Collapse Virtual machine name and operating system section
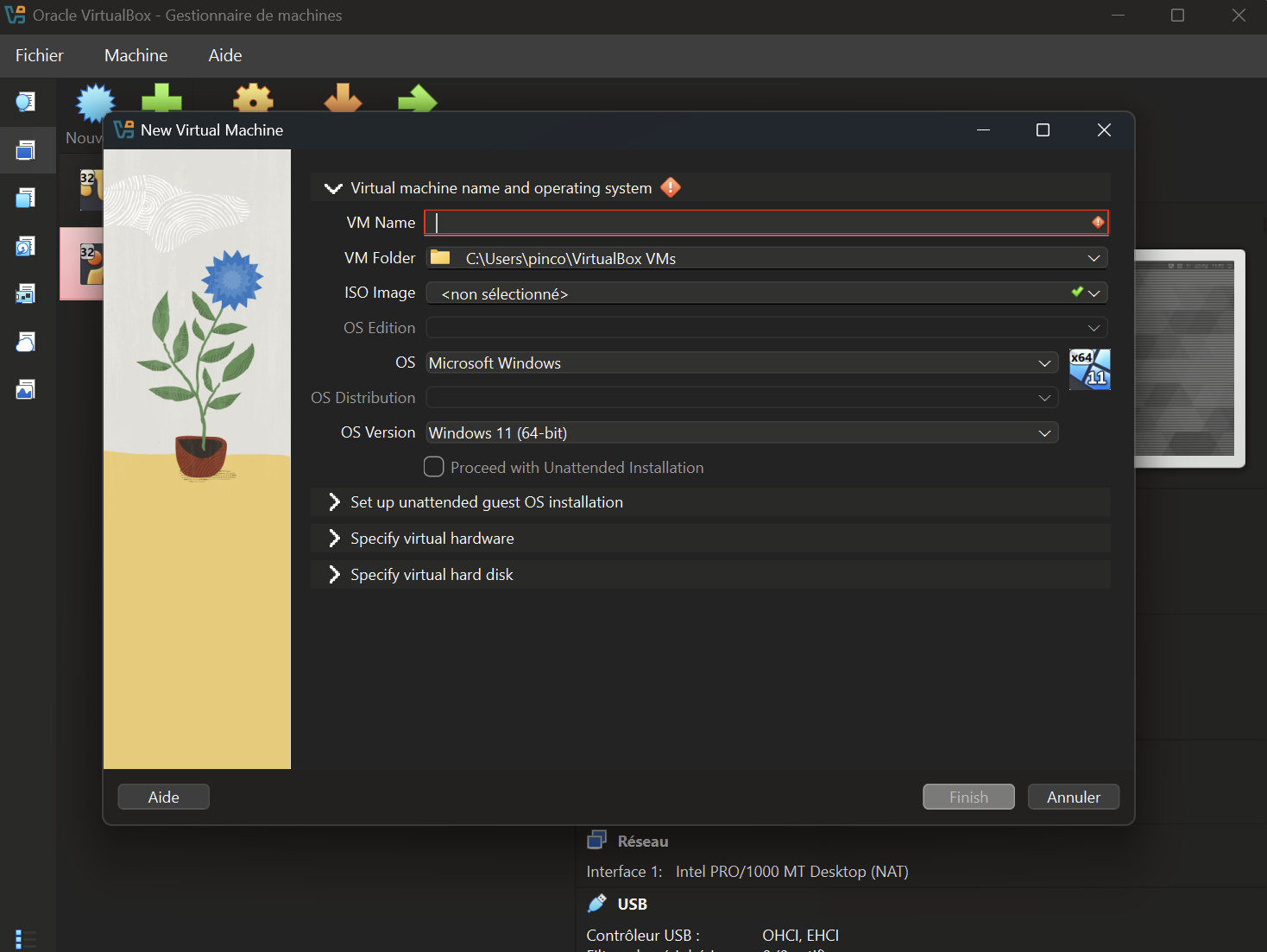The width and height of the screenshot is (1267, 952). pos(333,188)
